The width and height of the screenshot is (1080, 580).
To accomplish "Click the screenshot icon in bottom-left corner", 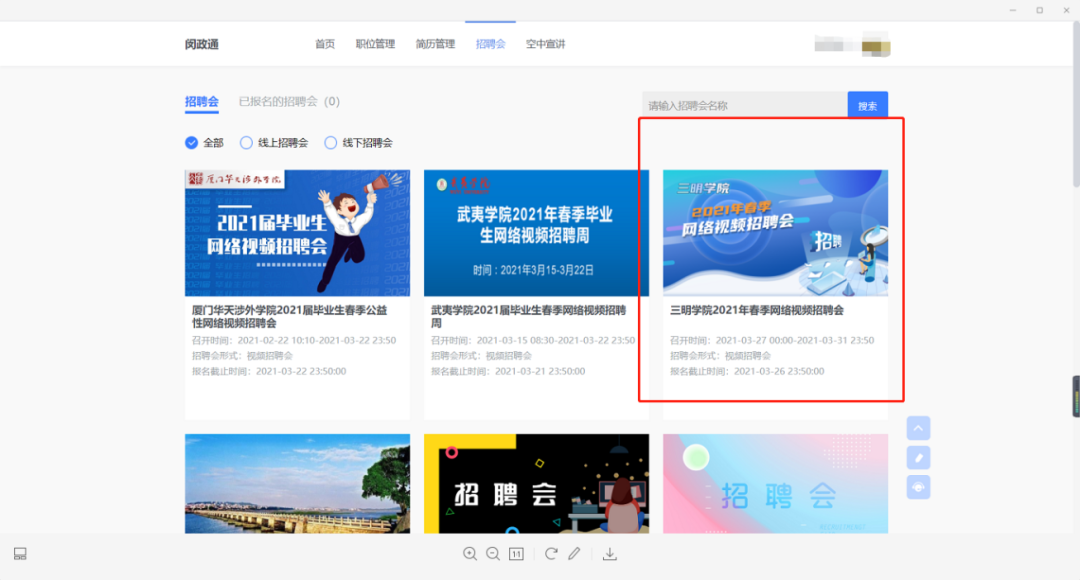I will [x=19, y=553].
